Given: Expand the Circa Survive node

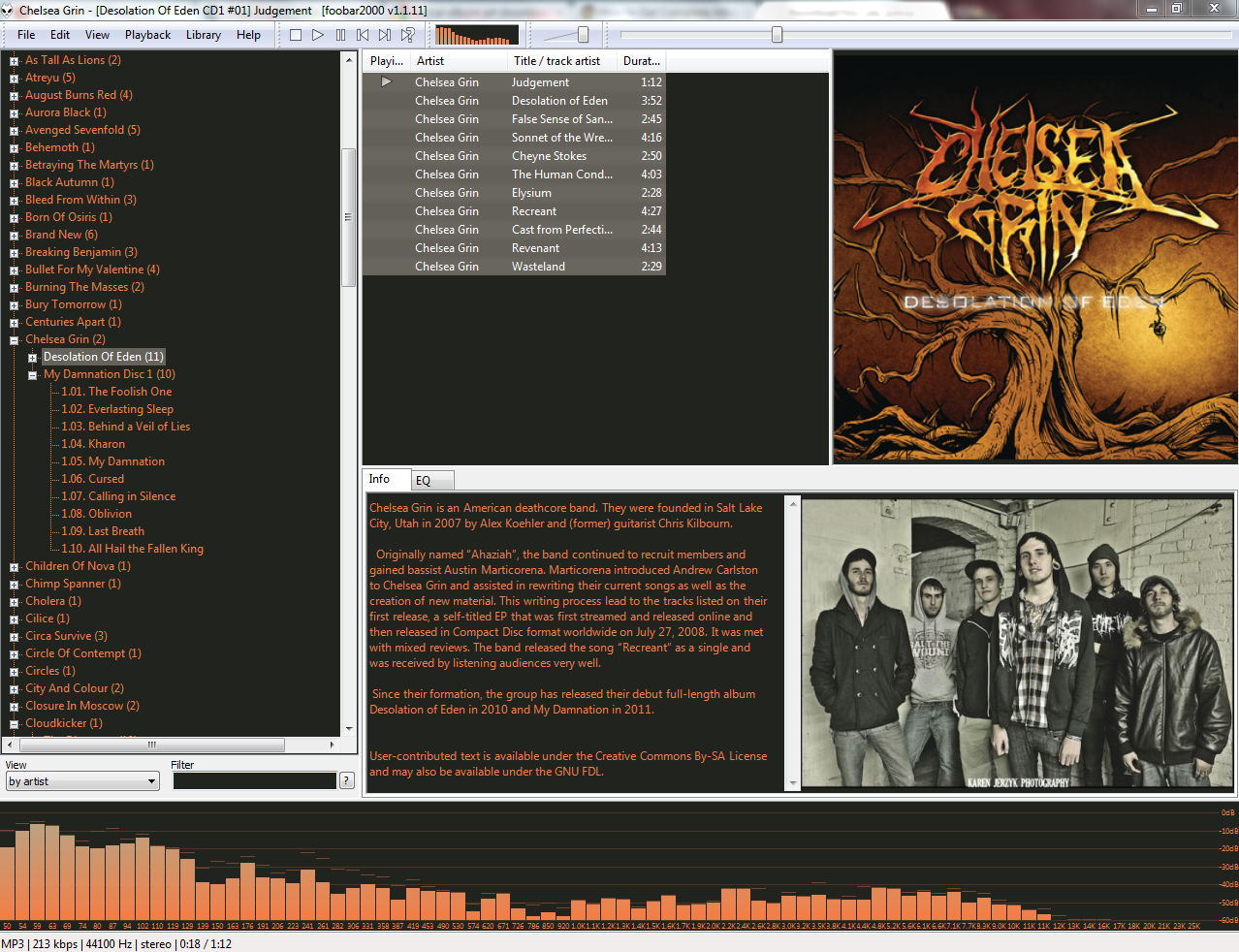Looking at the screenshot, I should point(15,637).
